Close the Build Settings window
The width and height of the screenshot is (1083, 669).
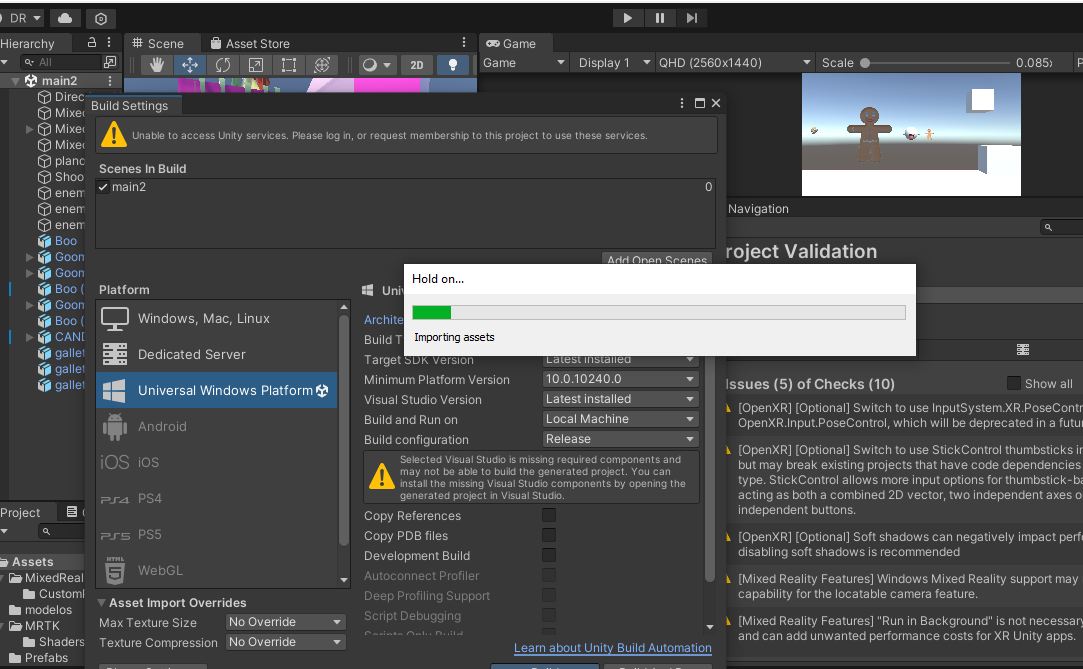(x=716, y=103)
